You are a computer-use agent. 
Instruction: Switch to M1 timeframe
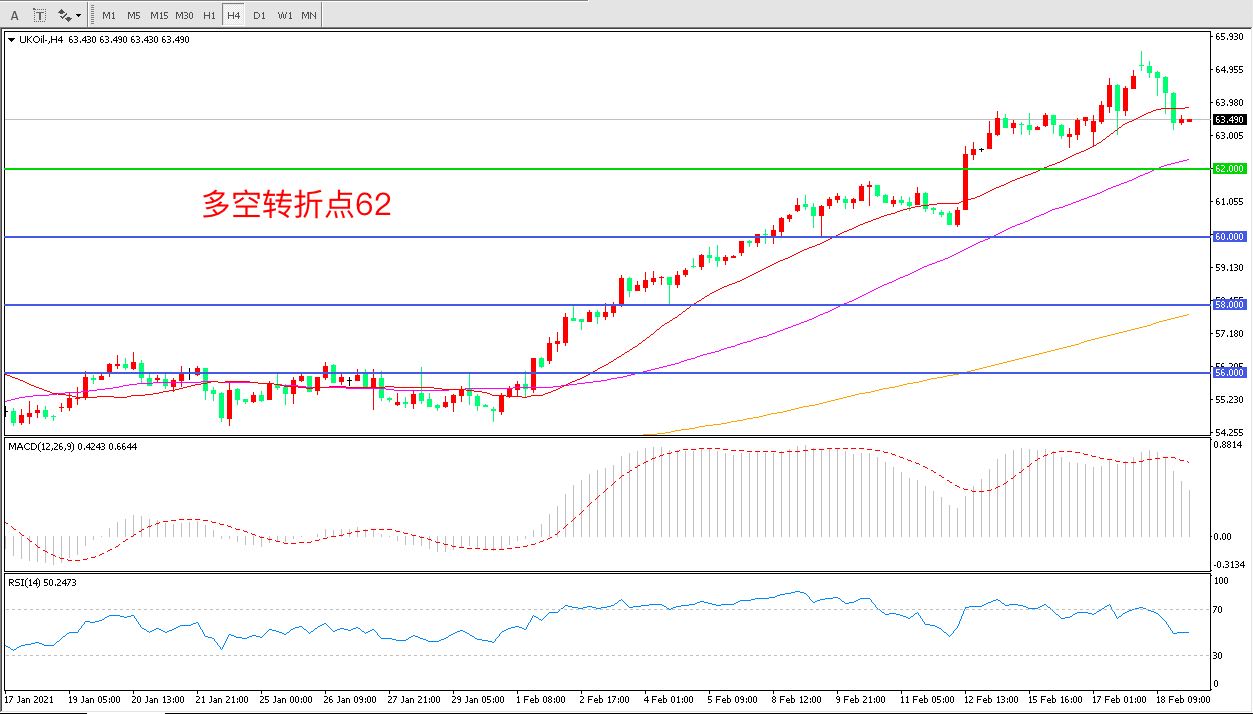[x=109, y=16]
